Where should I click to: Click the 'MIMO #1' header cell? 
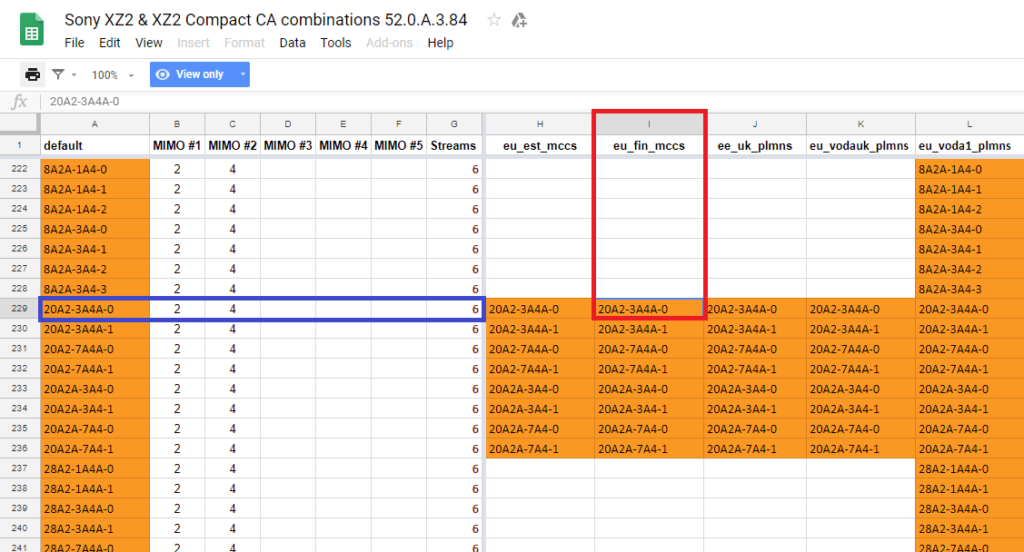click(177, 146)
